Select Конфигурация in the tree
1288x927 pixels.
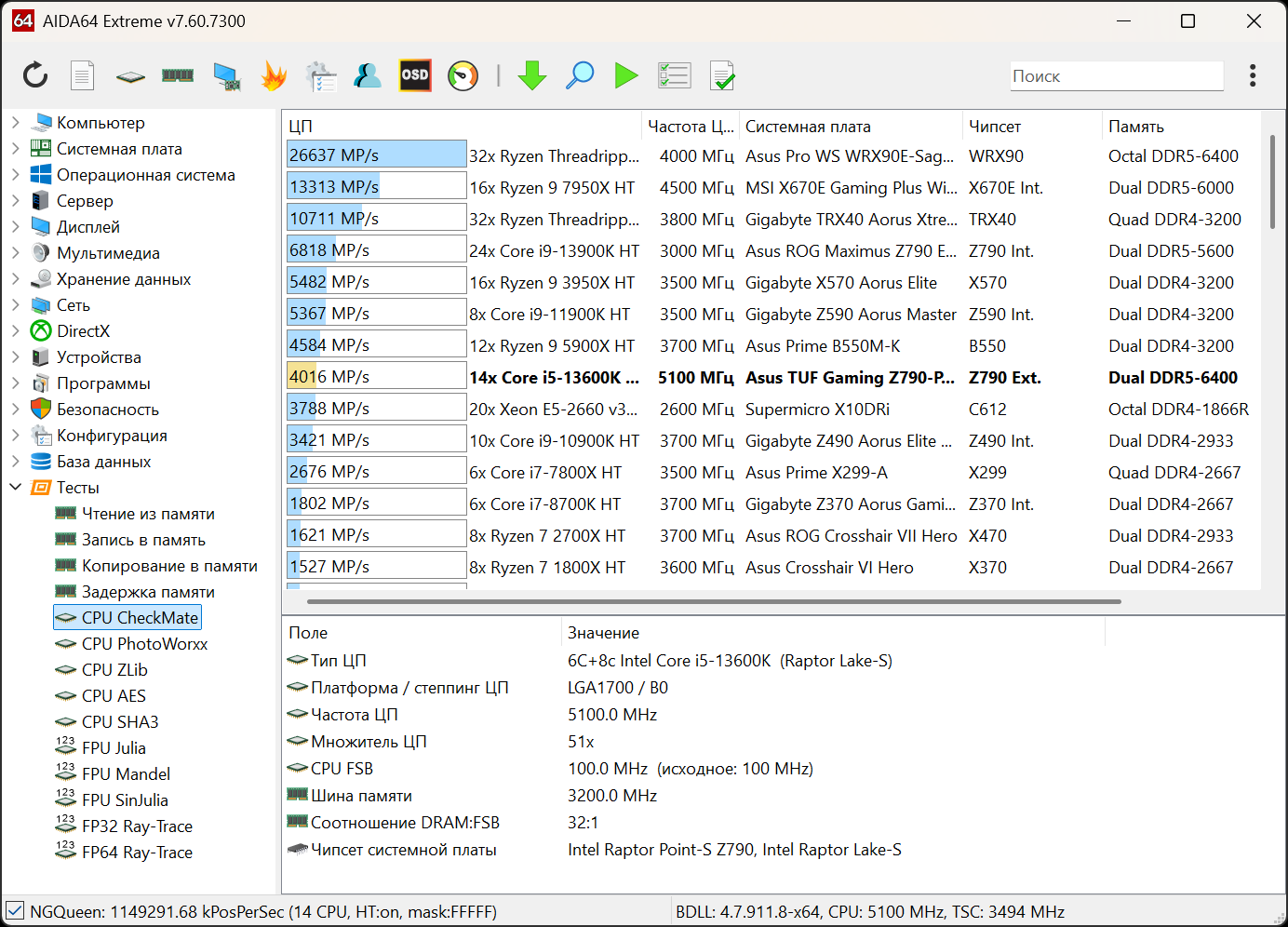(112, 436)
